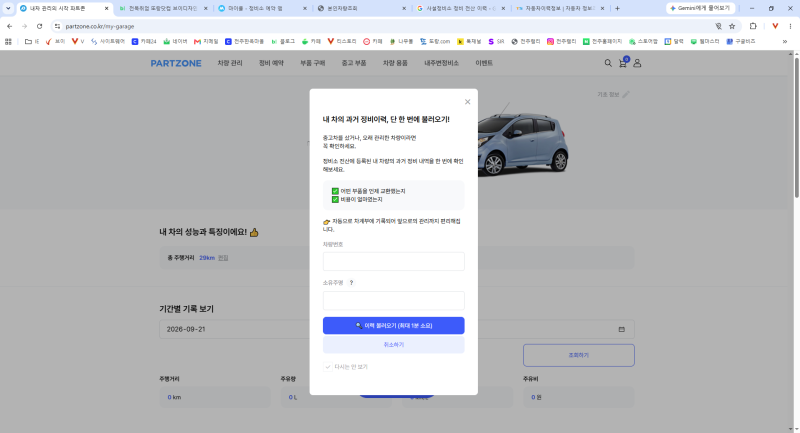Open the 중고 부품 menu
This screenshot has width=800, height=433.
tap(354, 63)
